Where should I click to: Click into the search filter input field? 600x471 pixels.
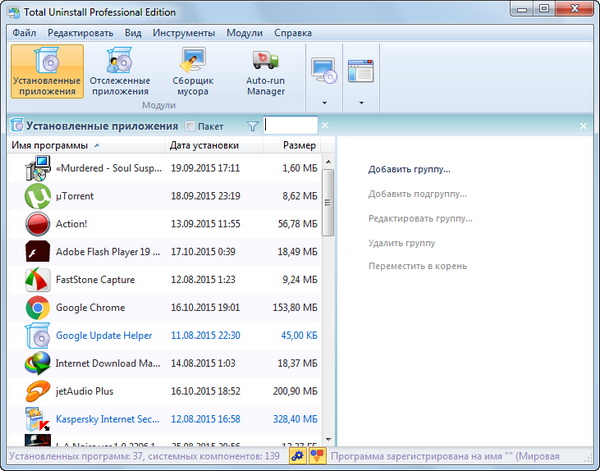tap(291, 126)
